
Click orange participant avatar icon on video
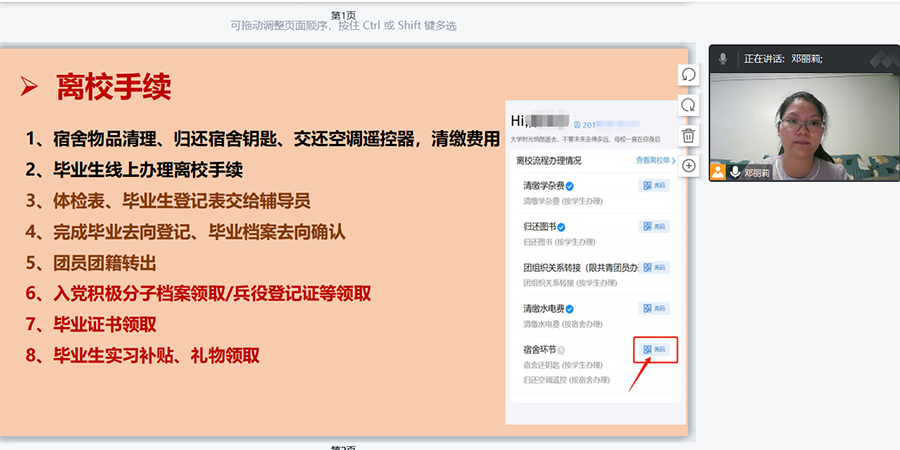click(717, 172)
